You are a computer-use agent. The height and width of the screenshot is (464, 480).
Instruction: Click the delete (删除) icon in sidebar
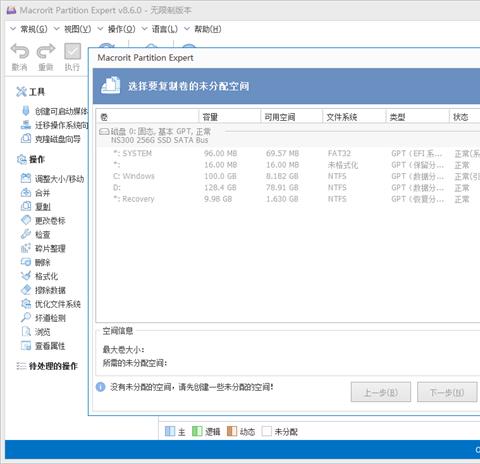pos(26,262)
